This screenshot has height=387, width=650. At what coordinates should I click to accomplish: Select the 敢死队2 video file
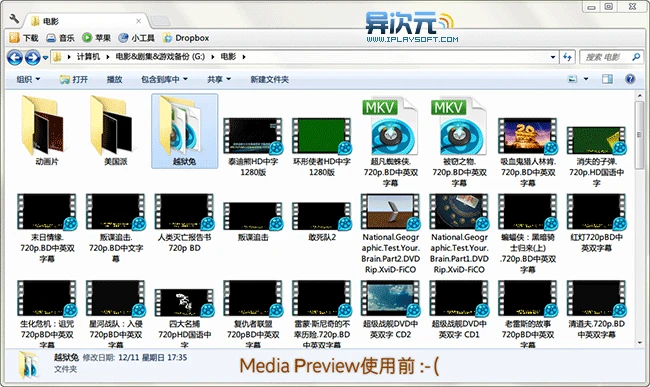point(322,222)
